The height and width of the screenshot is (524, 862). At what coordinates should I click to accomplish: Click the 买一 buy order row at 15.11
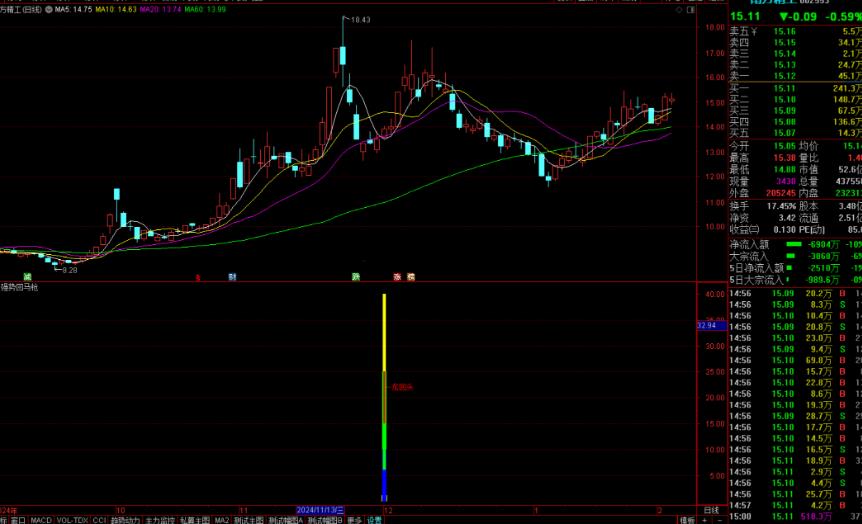(795, 88)
